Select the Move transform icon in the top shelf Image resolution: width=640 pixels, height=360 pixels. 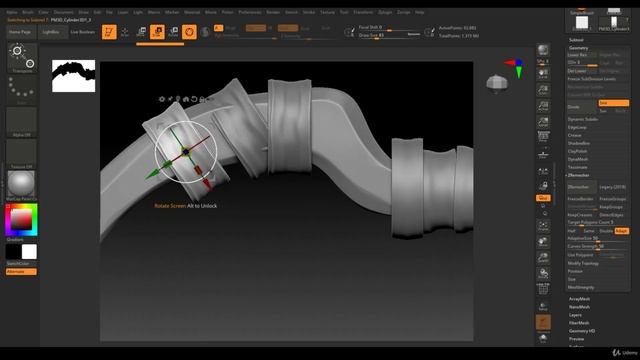pos(141,32)
